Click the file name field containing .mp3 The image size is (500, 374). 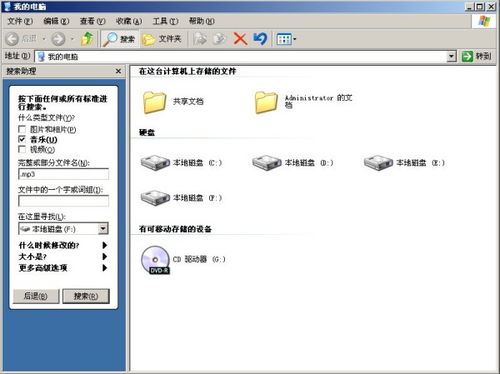coord(63,174)
